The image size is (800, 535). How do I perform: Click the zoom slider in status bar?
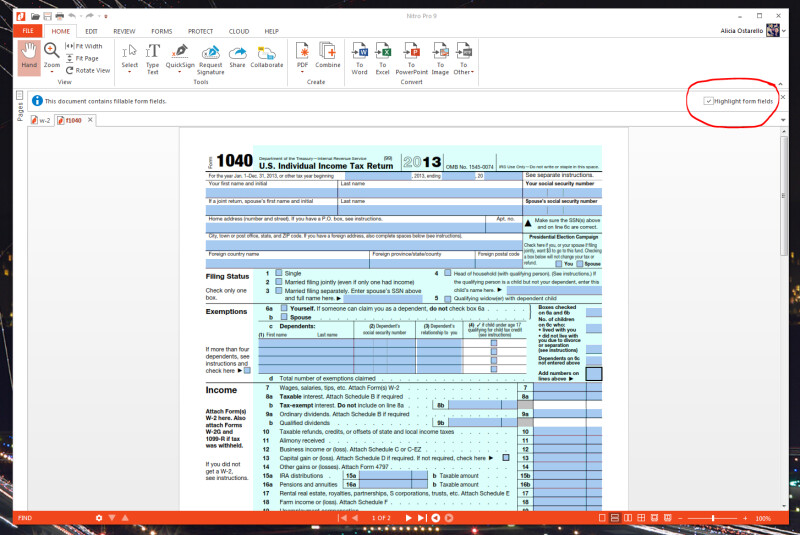713,518
